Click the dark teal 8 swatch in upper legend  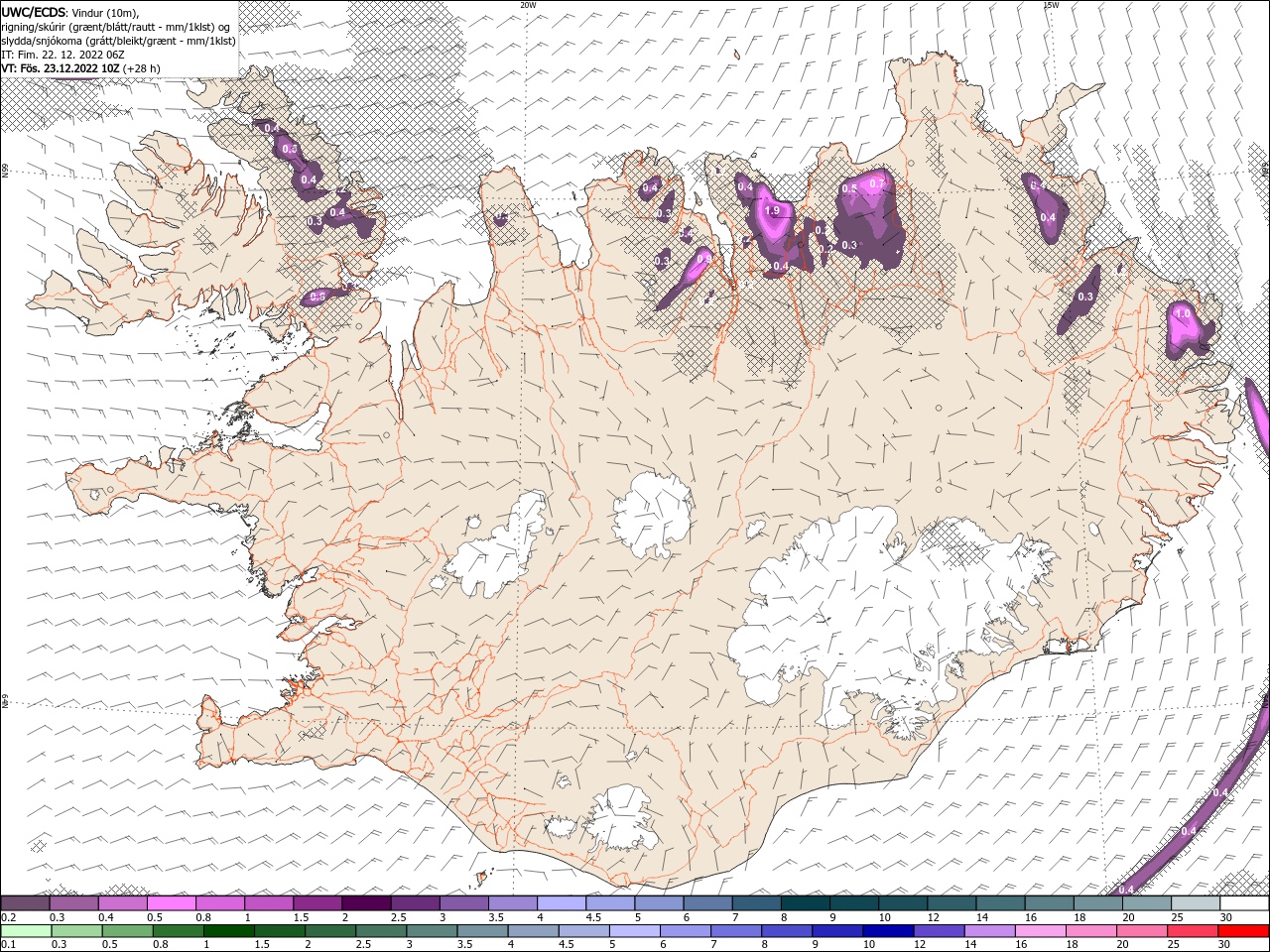click(806, 903)
